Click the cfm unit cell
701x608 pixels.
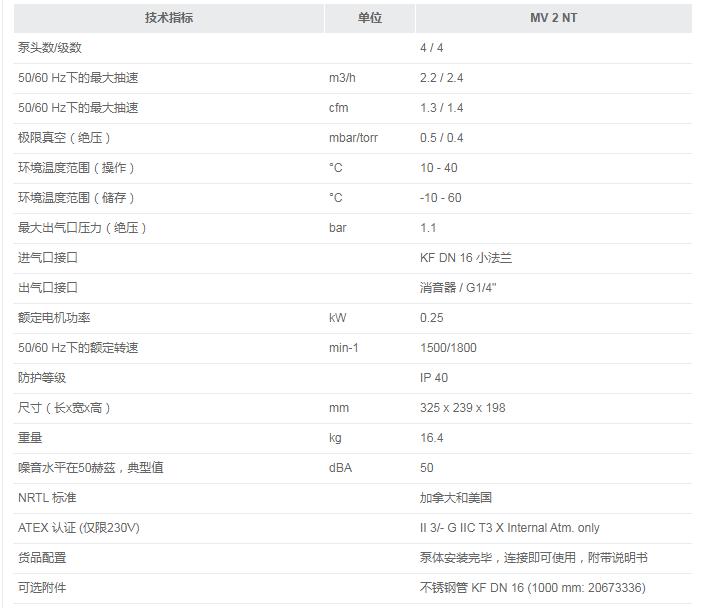[x=338, y=108]
